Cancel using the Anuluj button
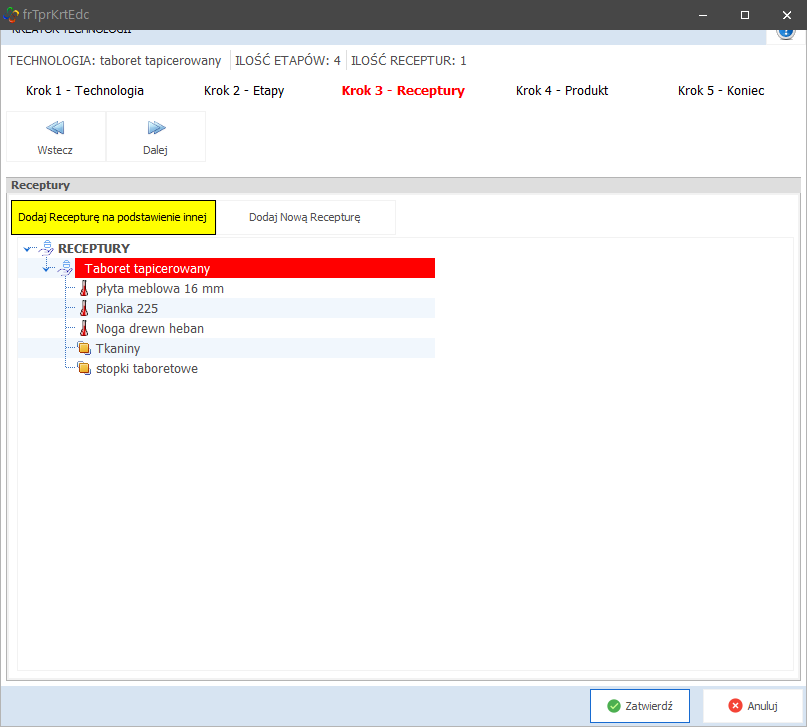This screenshot has width=807, height=727. click(x=753, y=705)
